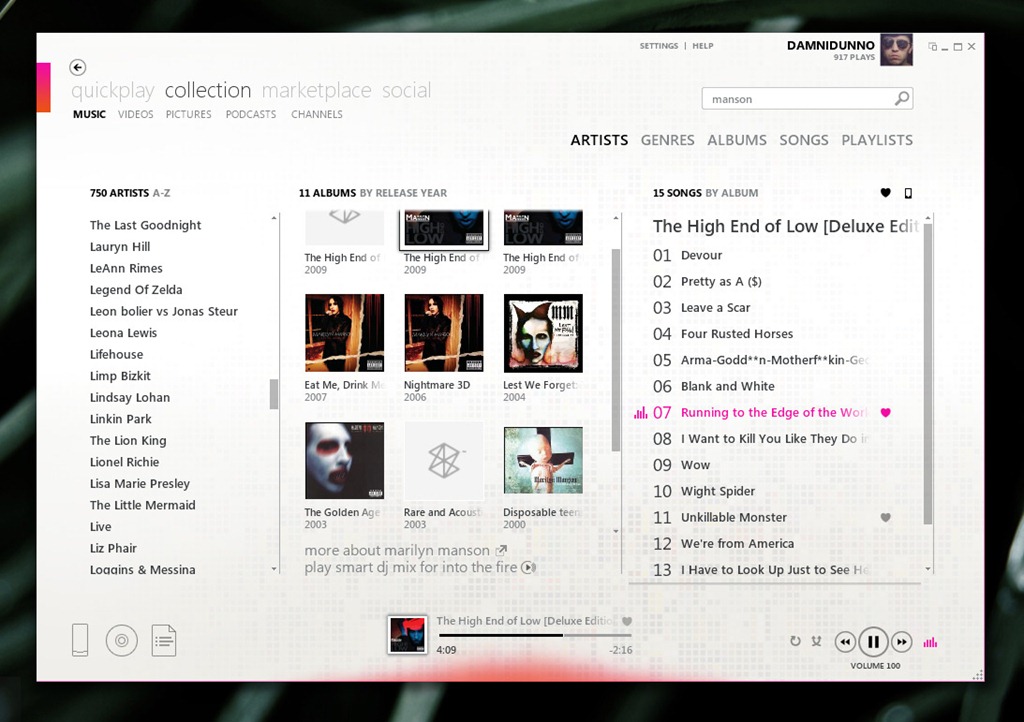Open the marketplace section
Image resolution: width=1024 pixels, height=722 pixels.
click(316, 91)
